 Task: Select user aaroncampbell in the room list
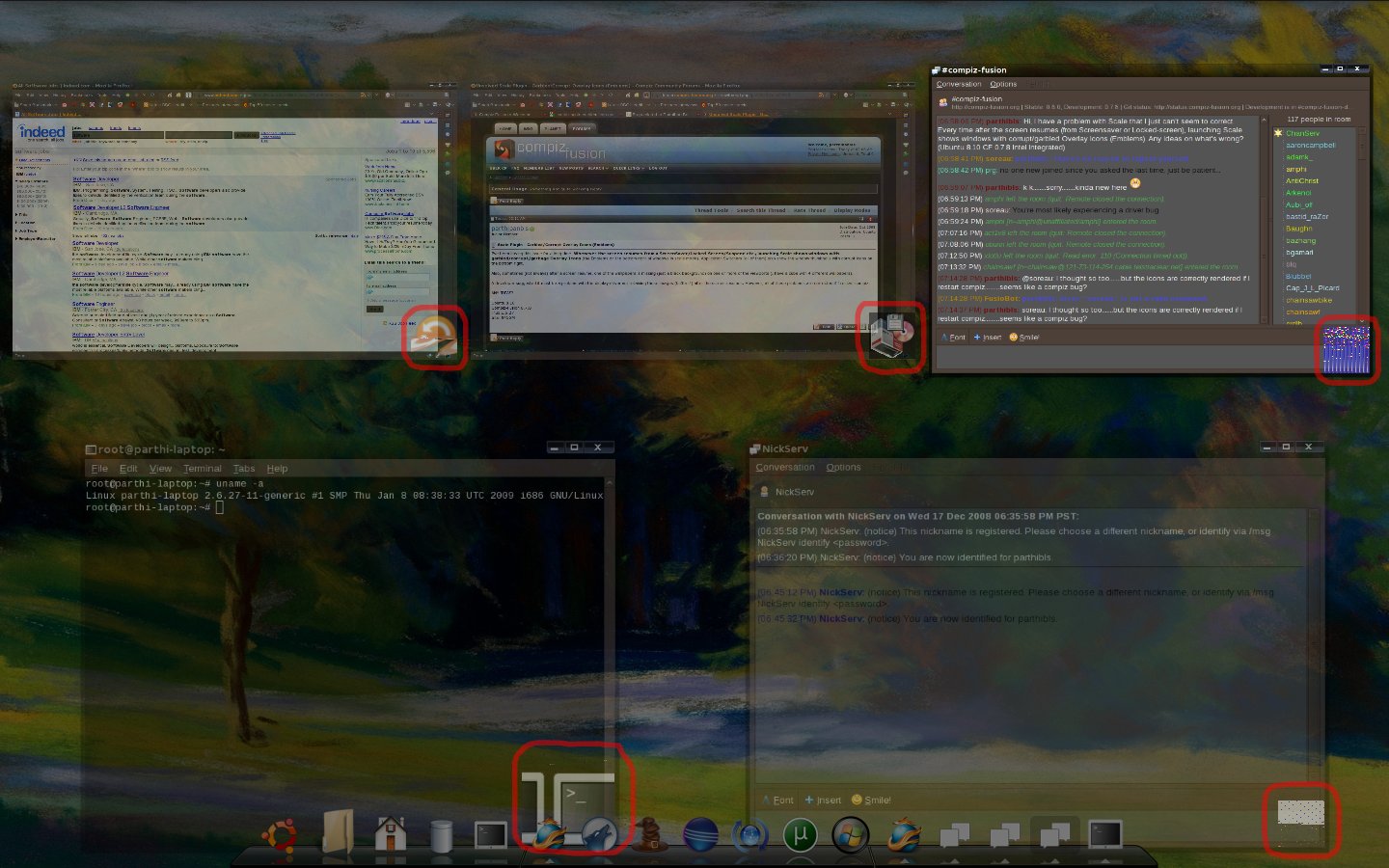(x=1310, y=146)
